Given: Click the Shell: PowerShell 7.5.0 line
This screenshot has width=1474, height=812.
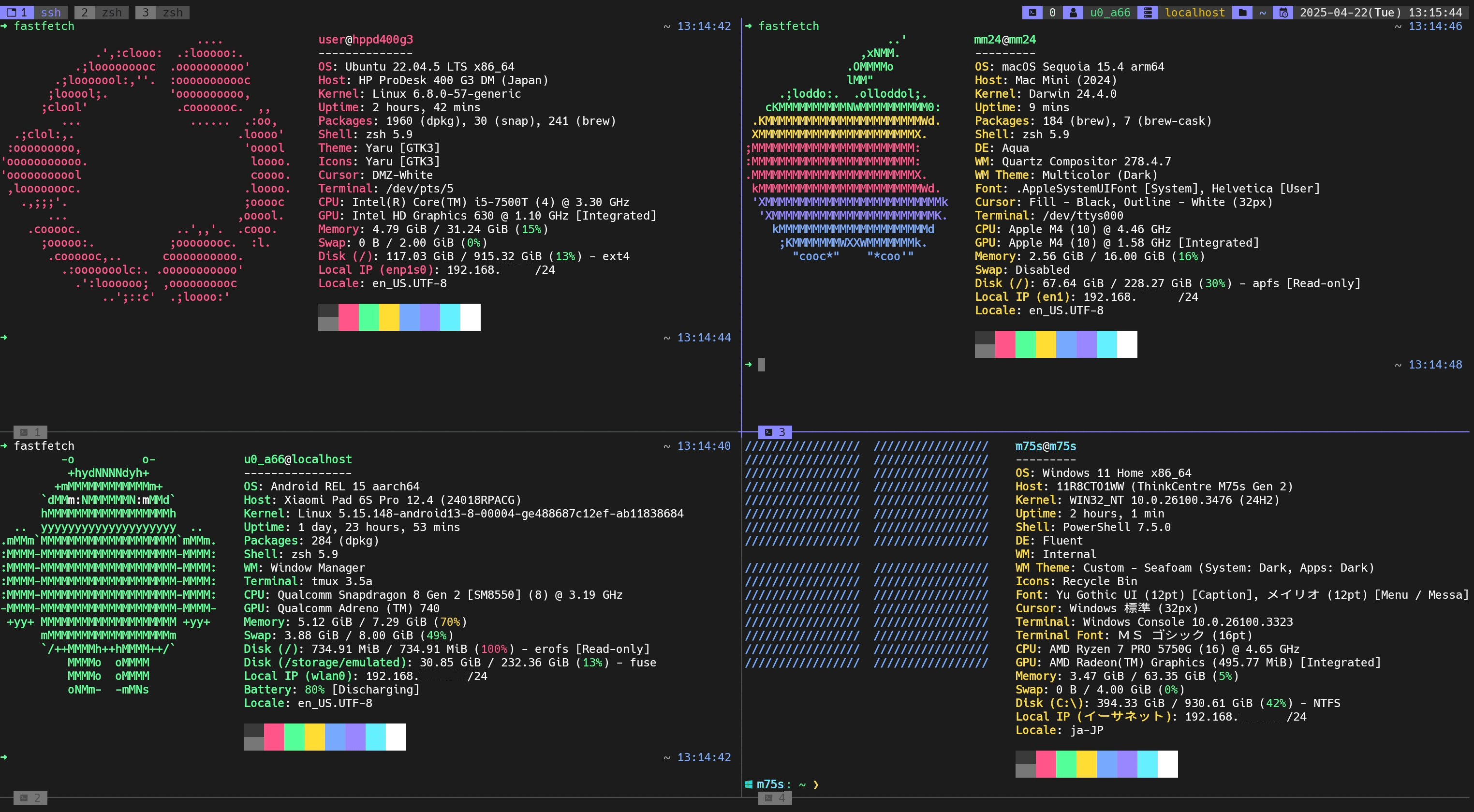Looking at the screenshot, I should coord(1093,527).
